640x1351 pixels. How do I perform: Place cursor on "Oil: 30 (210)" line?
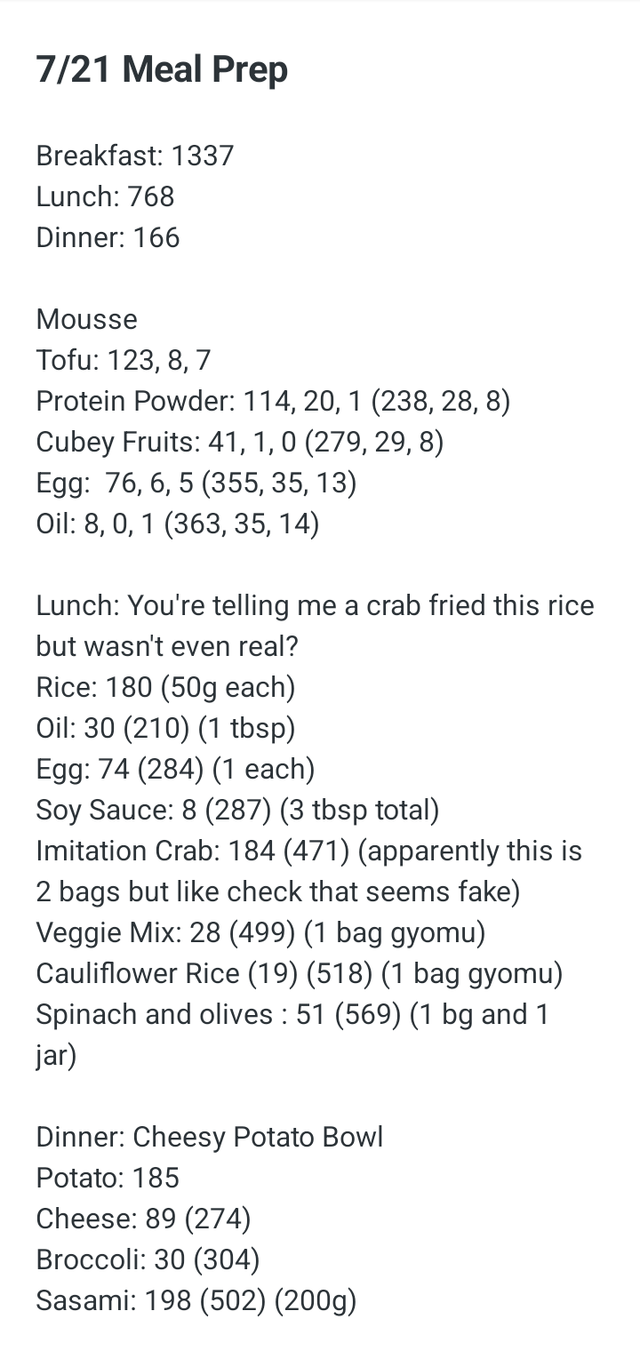[165, 729]
